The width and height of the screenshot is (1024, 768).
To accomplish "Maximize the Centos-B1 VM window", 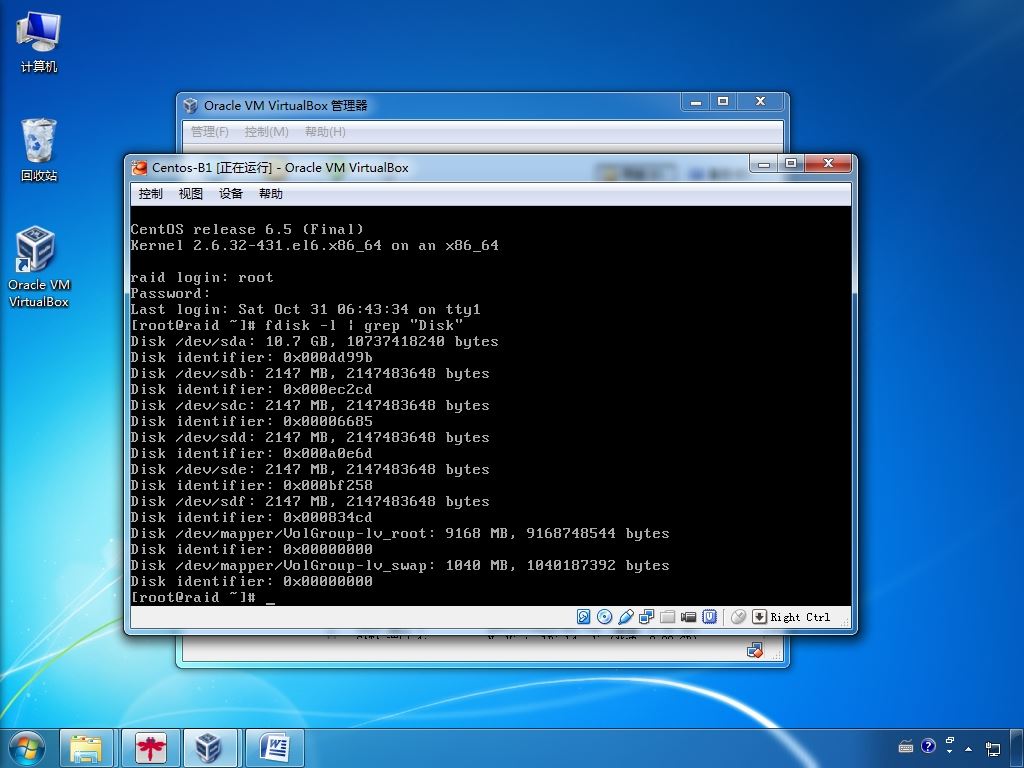I will pos(791,163).
